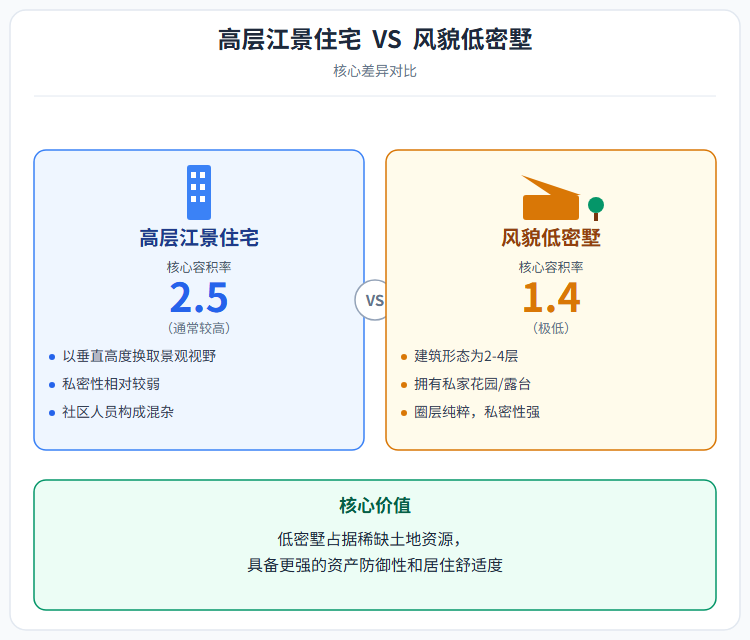Screen dimensions: 750x640
Task: Click bullet 私密性相对较弱
Action: pos(111,384)
